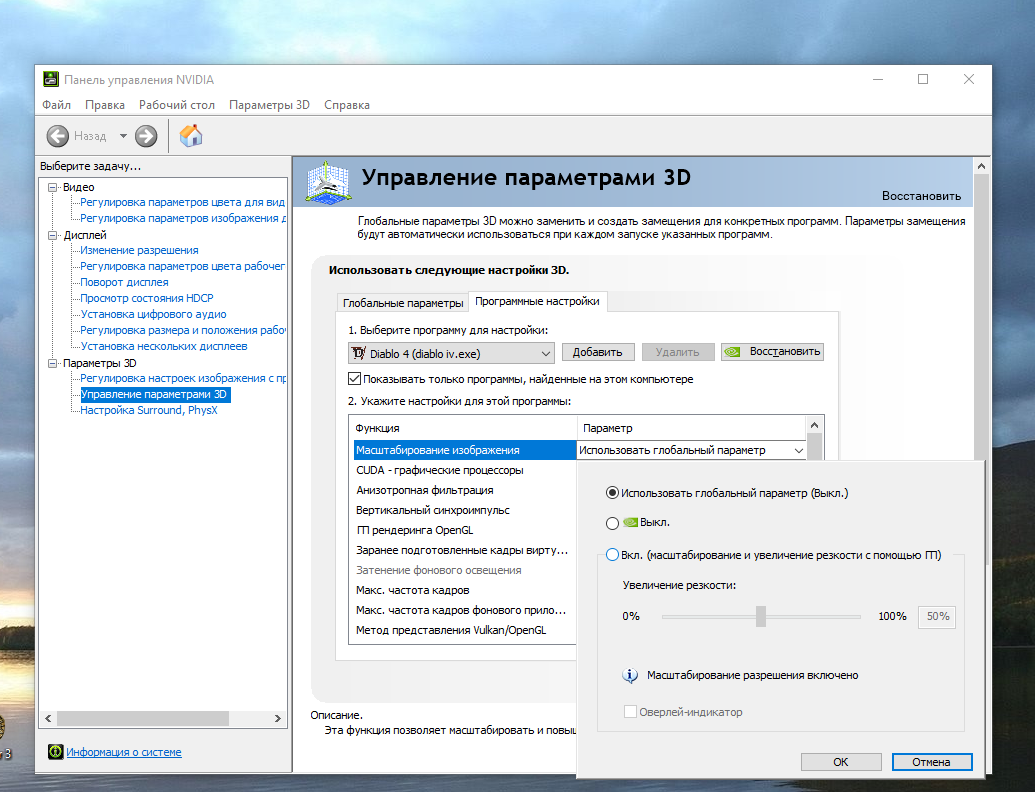Select 'ГП рендеринга OpenGL' row
The width and height of the screenshot is (1035, 792).
465,530
